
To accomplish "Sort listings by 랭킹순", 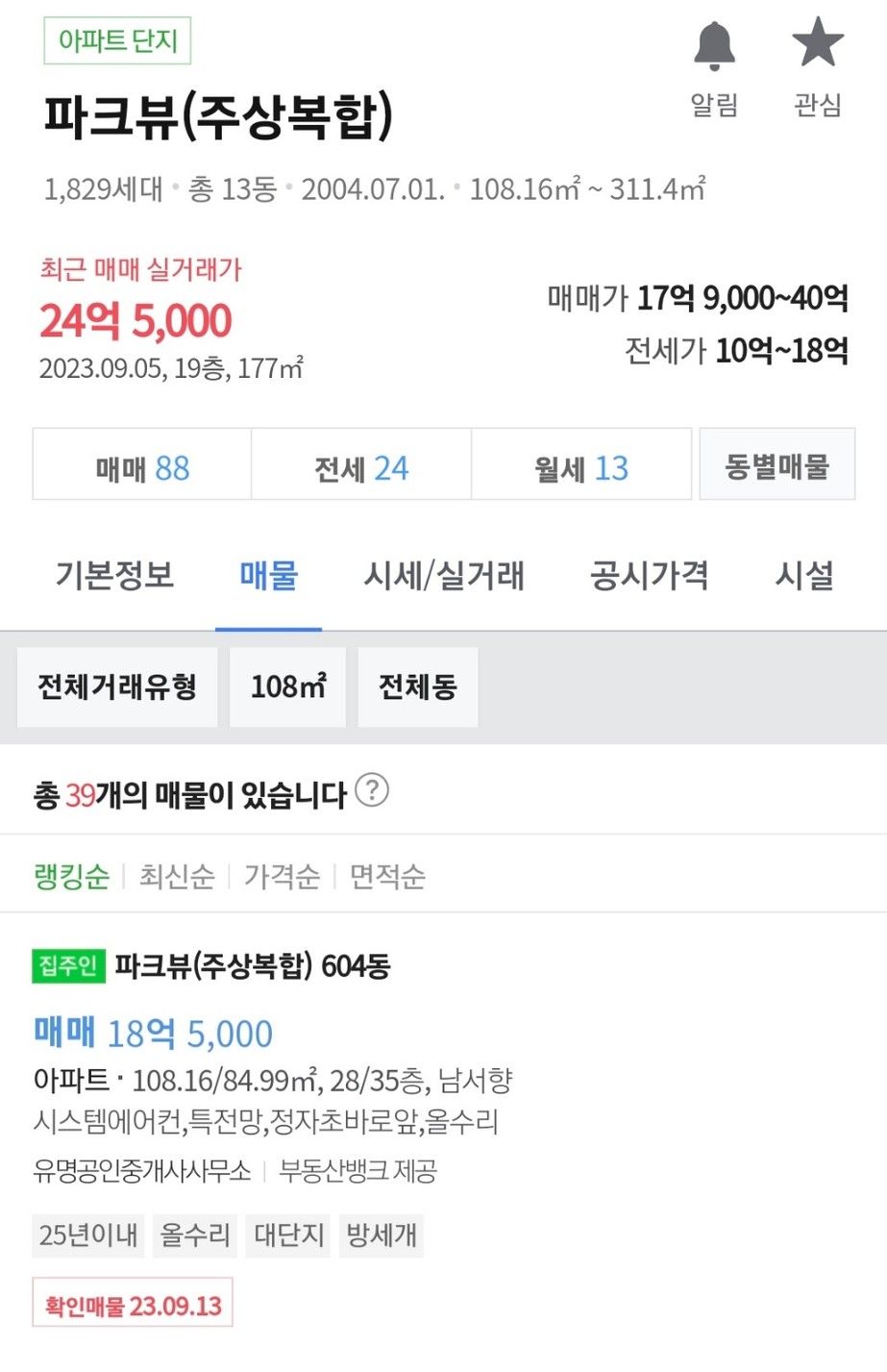I will (x=72, y=876).
